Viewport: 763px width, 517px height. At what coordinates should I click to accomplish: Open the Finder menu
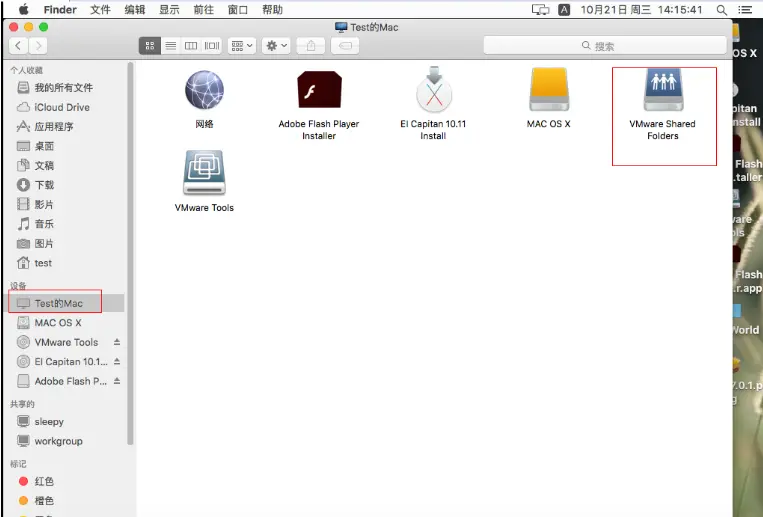pyautogui.click(x=60, y=10)
